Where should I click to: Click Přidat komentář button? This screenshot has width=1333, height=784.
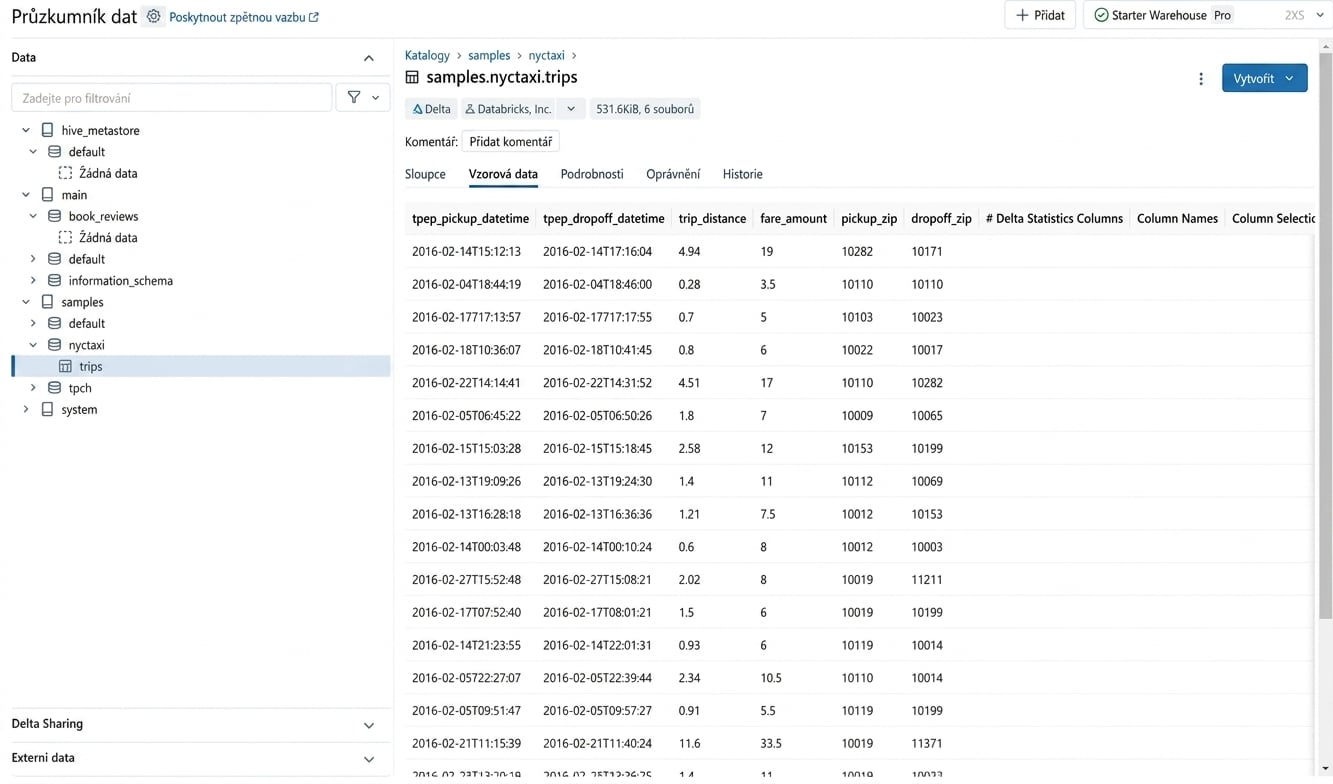(x=510, y=141)
